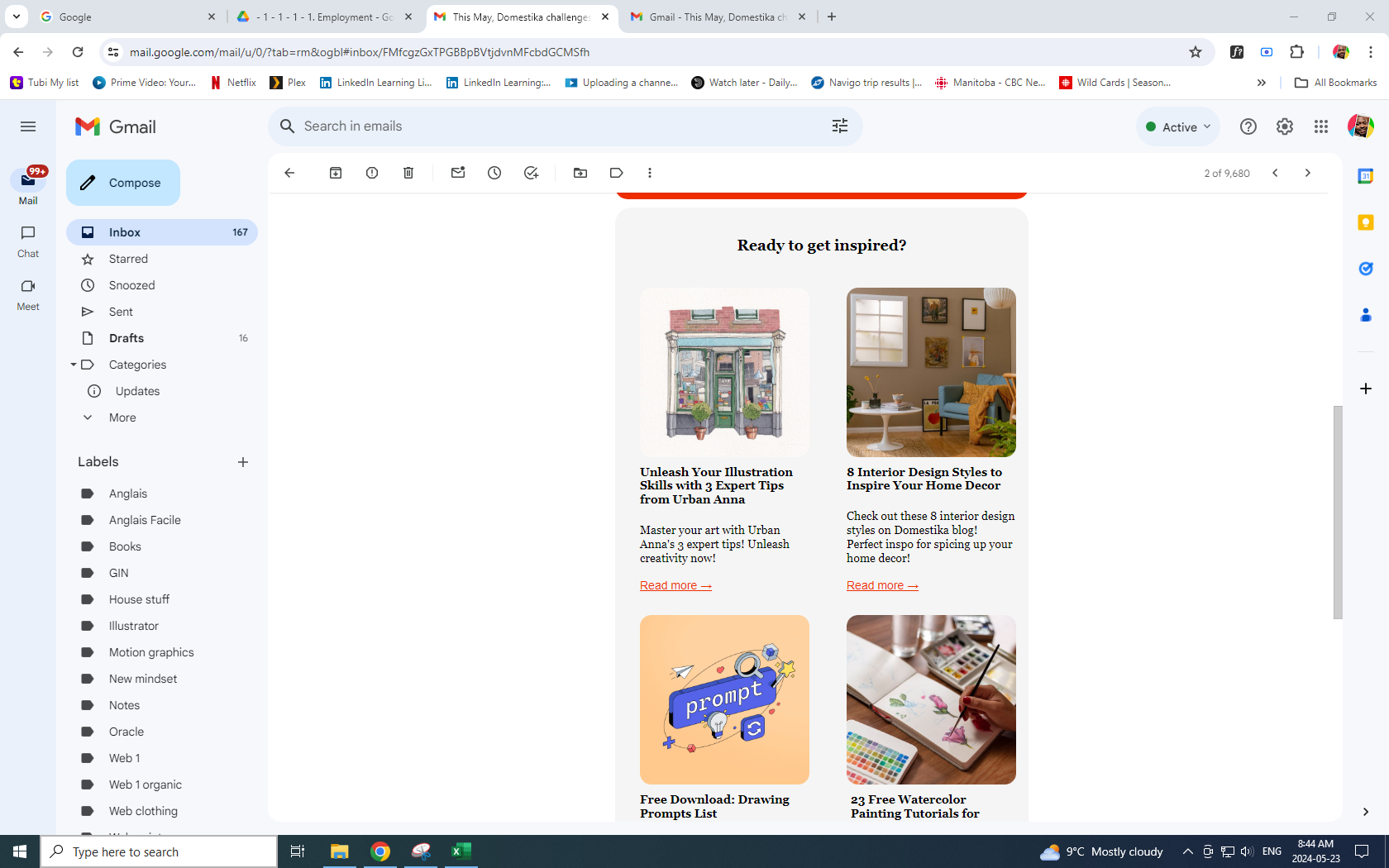The image size is (1389, 868).
Task: Archive this email with the archive icon
Action: (x=336, y=173)
